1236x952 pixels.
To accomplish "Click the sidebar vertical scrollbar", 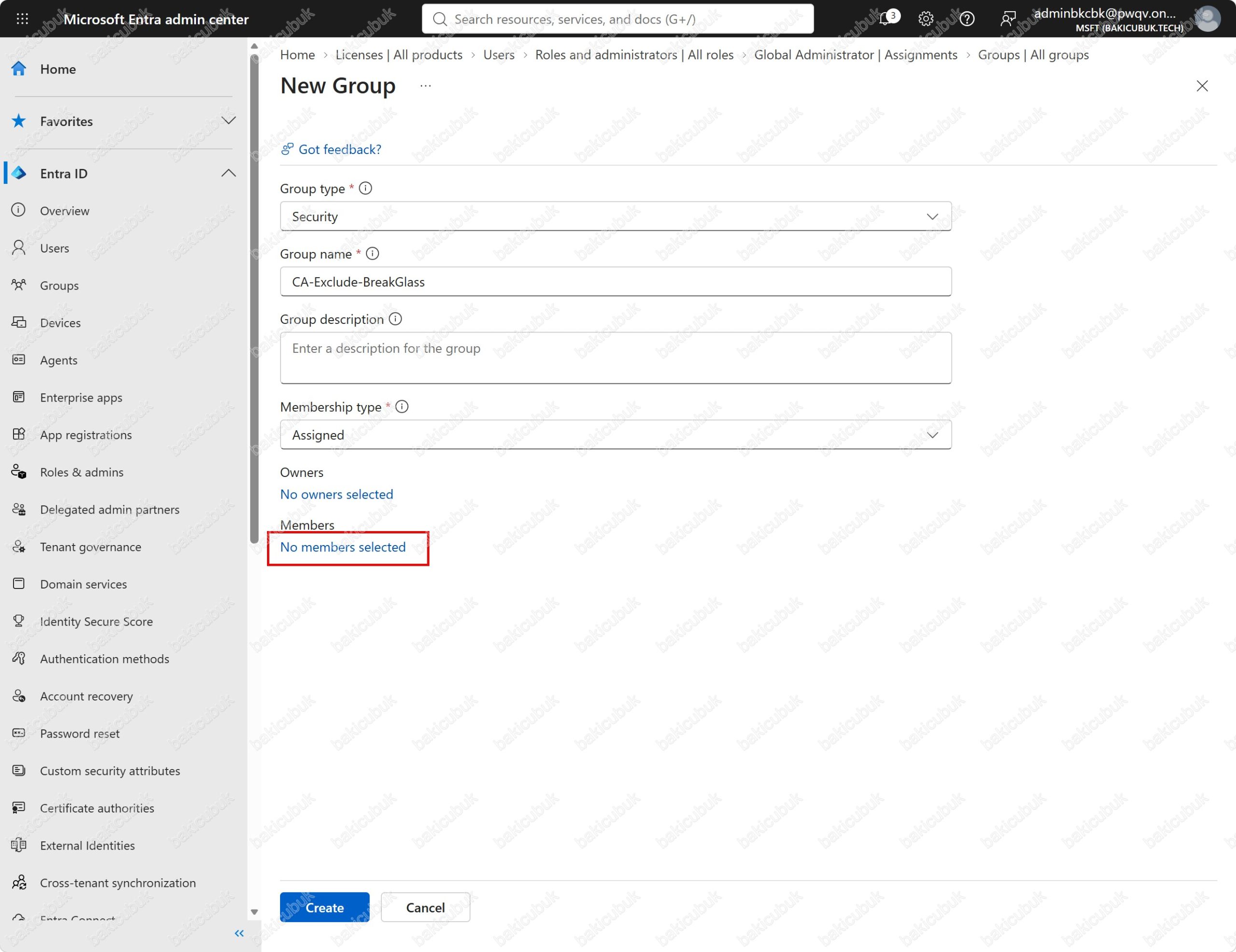I will coord(254,300).
